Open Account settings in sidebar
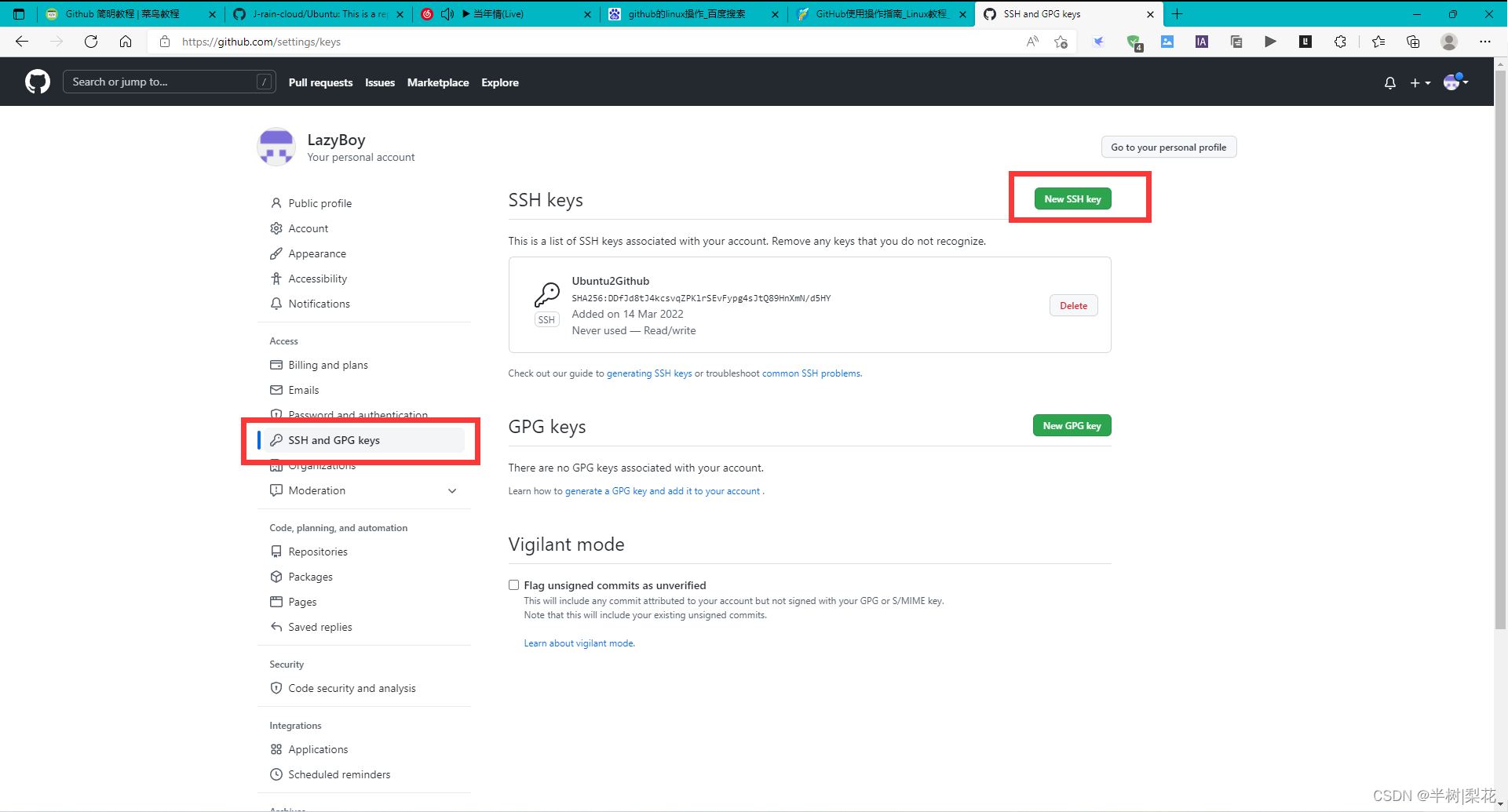The width and height of the screenshot is (1508, 812). [308, 228]
